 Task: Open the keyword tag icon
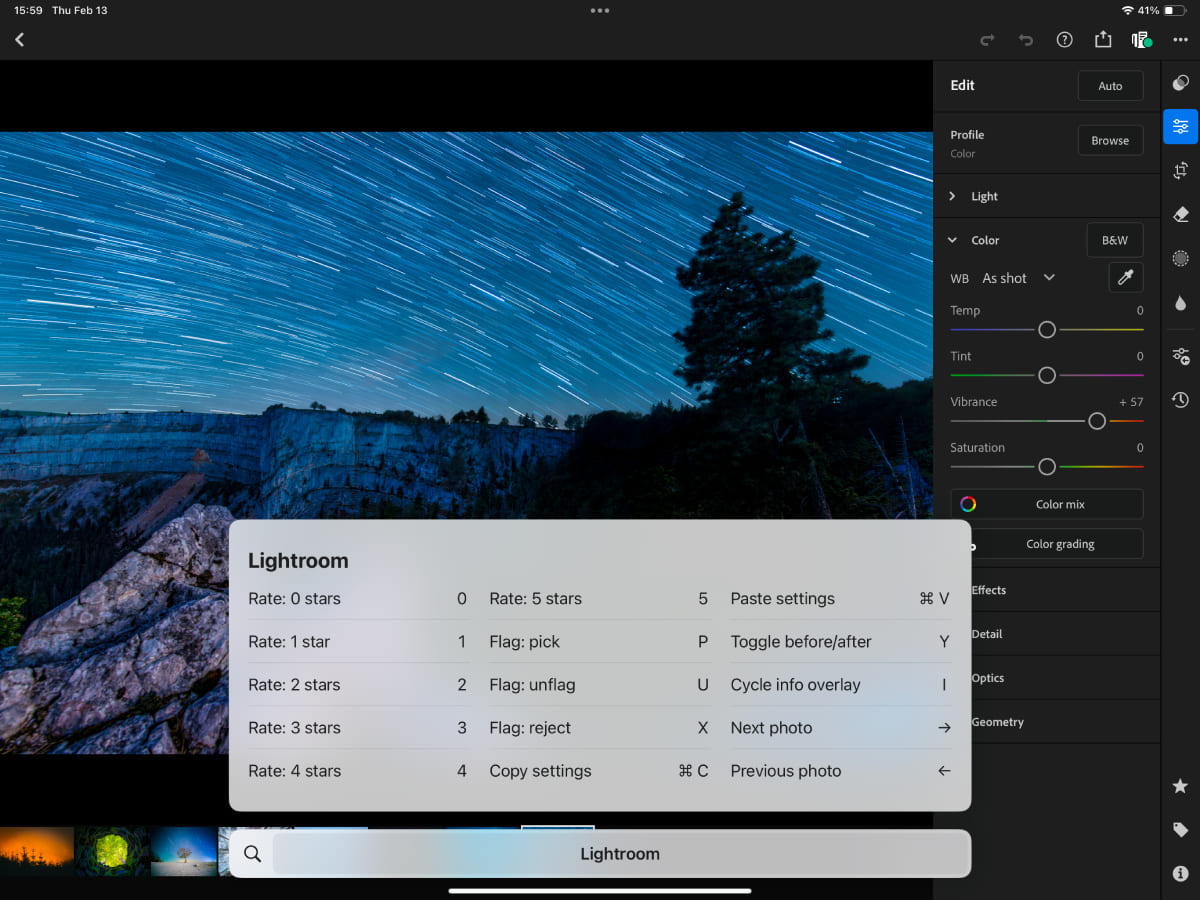coord(1181,830)
